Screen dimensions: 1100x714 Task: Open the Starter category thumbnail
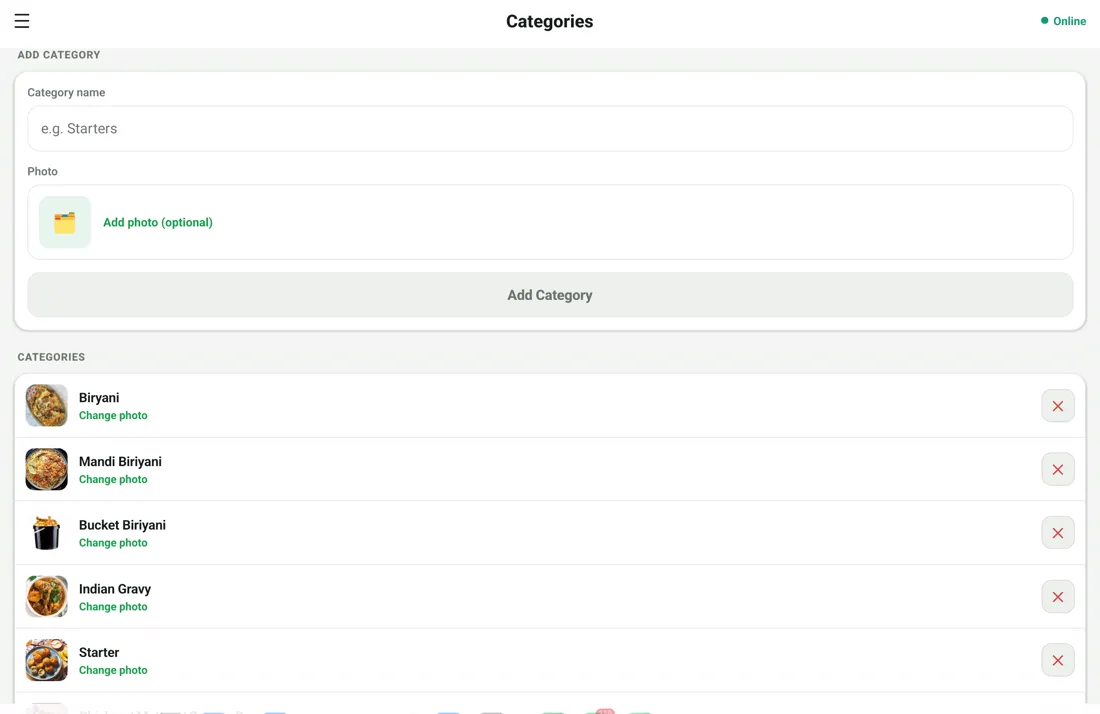46,660
